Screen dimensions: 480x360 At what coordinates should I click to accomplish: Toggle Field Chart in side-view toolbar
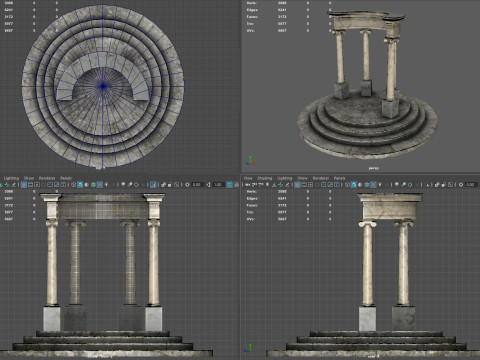pyautogui.click(x=323, y=184)
